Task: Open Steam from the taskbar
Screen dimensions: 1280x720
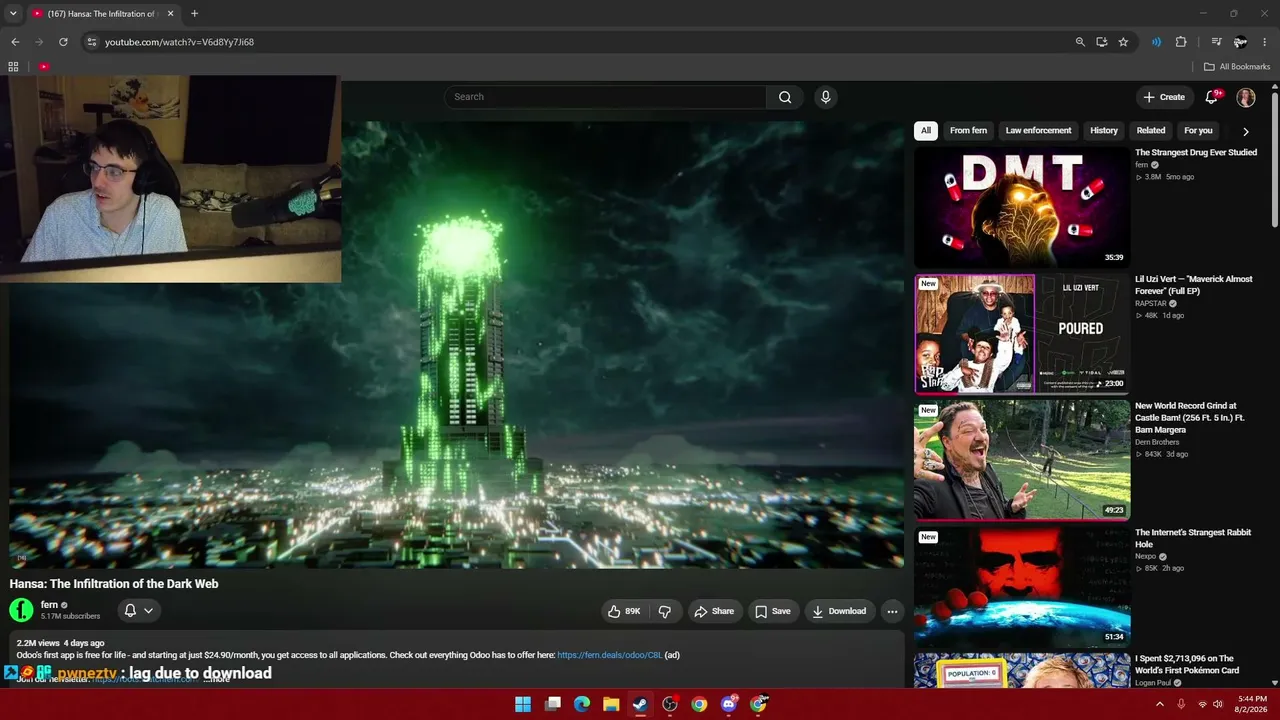Action: point(641,704)
